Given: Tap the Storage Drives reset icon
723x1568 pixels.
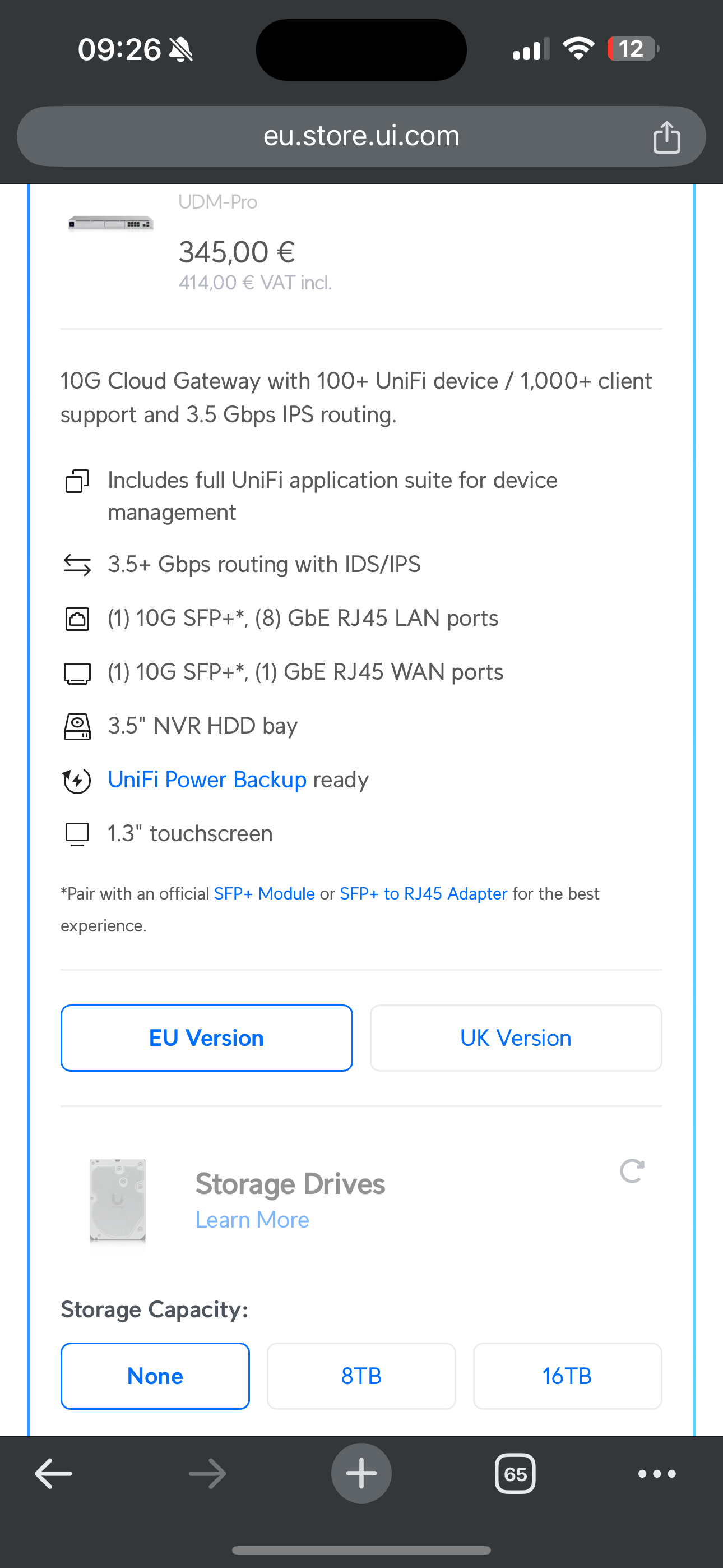Looking at the screenshot, I should tap(632, 1171).
